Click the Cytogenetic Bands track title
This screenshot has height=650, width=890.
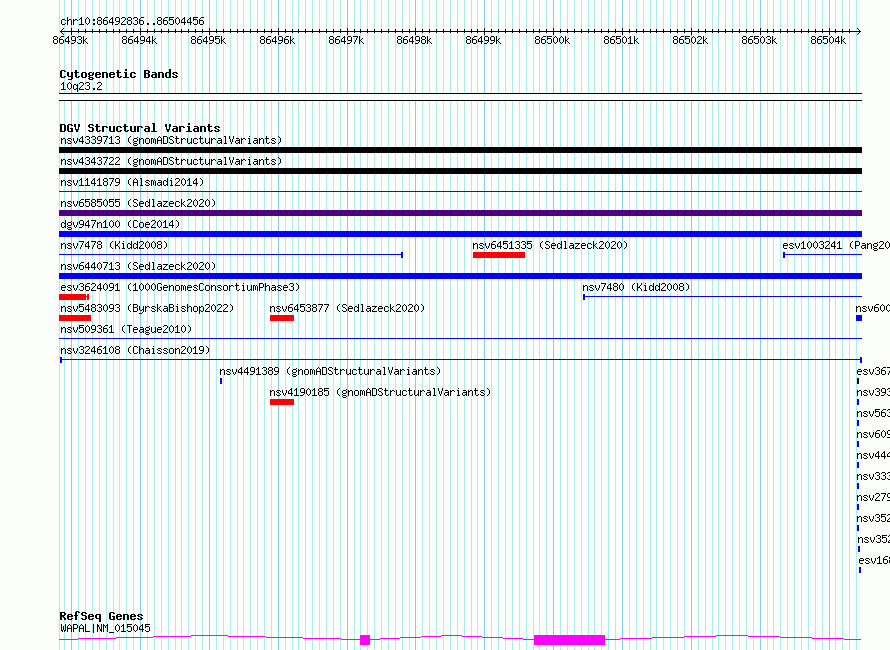[x=119, y=74]
